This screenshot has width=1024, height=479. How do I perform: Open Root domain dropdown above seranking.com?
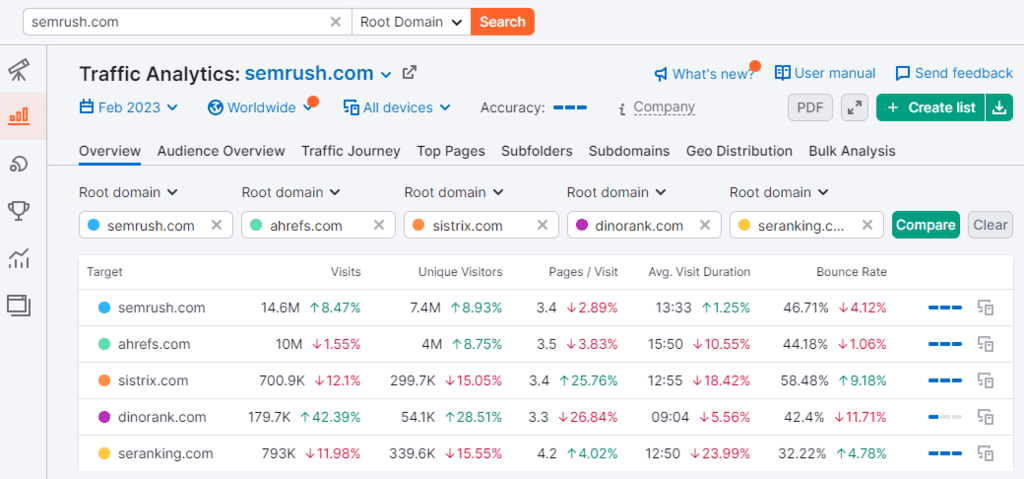pos(779,192)
